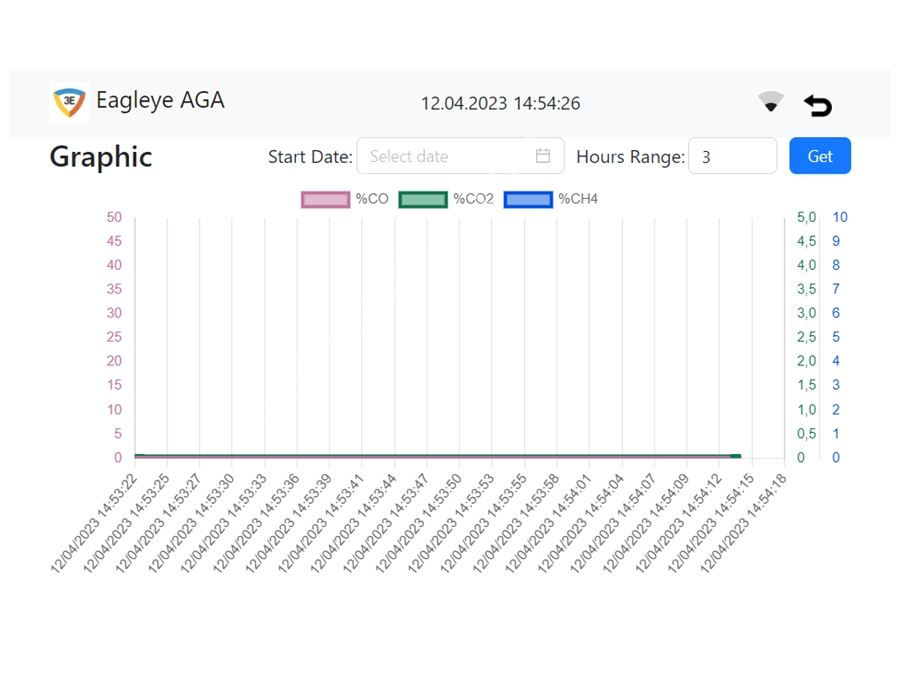This screenshot has width=900, height=675.
Task: Click the green data point at line end
Action: [735, 456]
